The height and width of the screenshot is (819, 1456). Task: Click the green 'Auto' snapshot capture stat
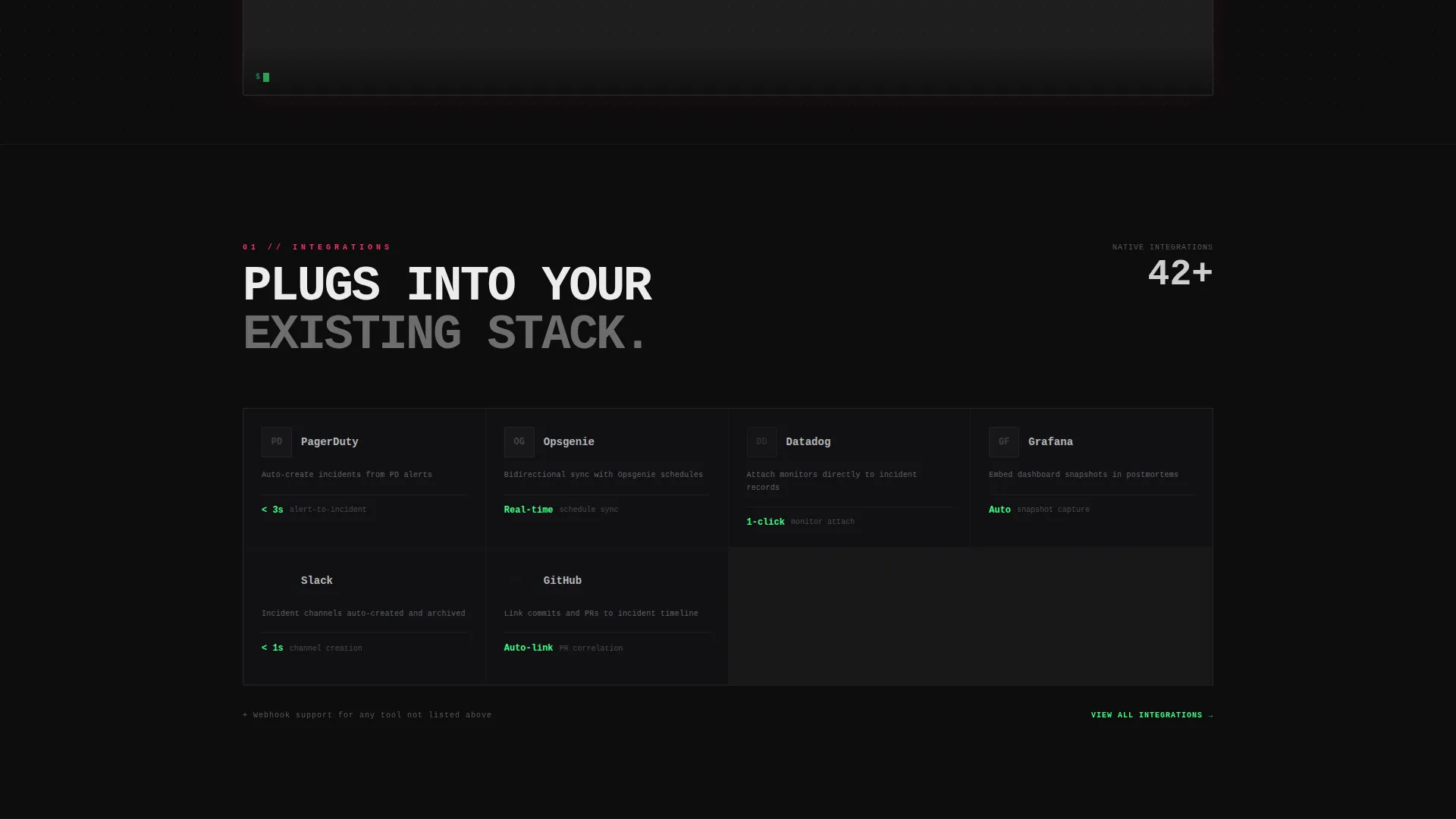999,510
